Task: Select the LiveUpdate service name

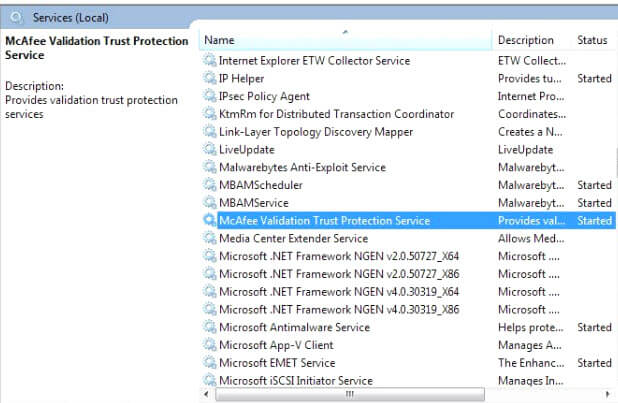Action: 247,149
